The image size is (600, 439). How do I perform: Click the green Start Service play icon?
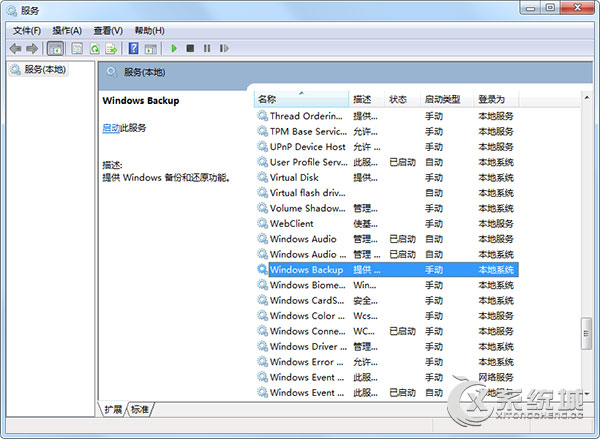(x=174, y=48)
